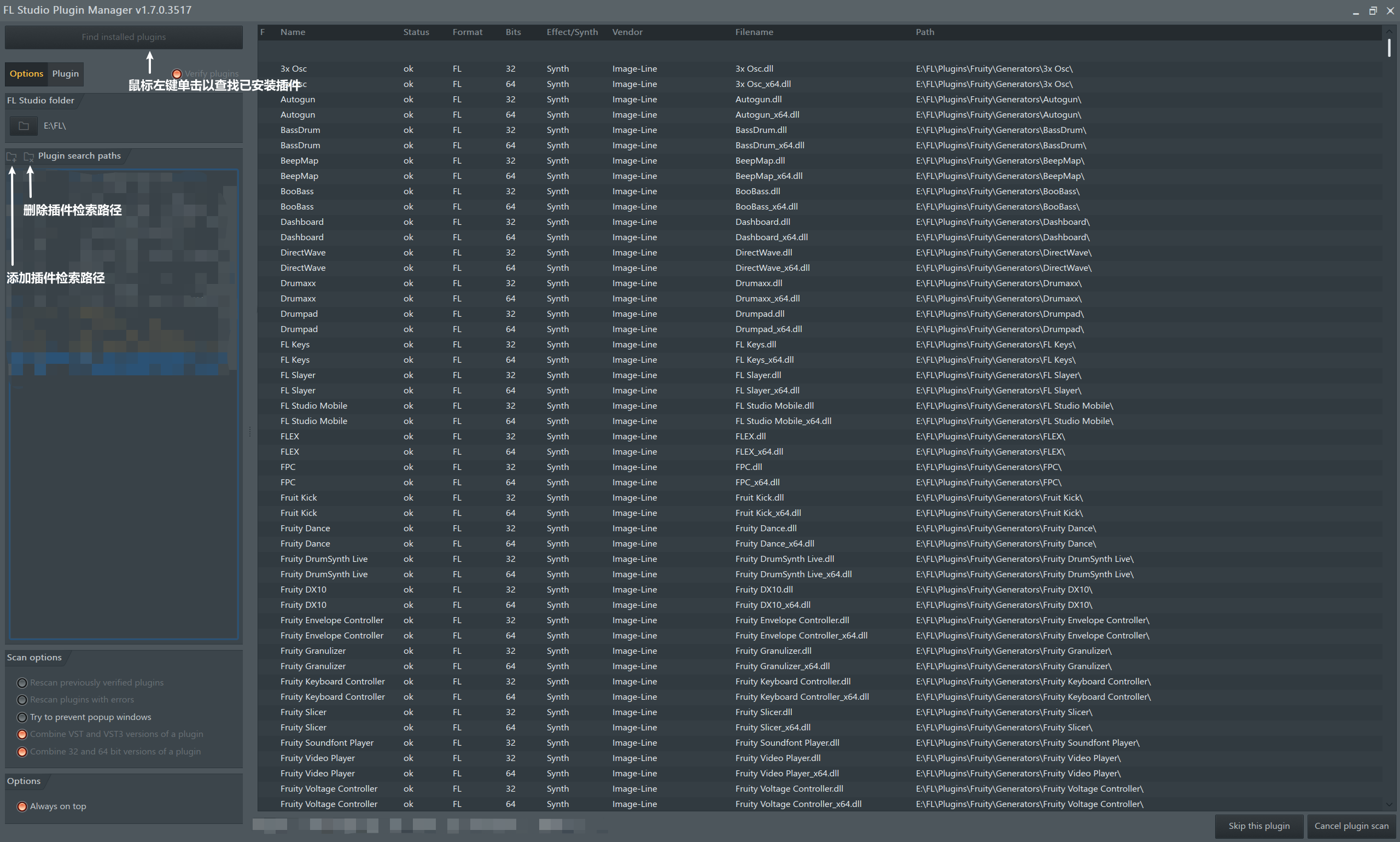The image size is (1400, 842).
Task: Select the Fruity Slicer_x64.dll filename cell
Action: (773, 728)
